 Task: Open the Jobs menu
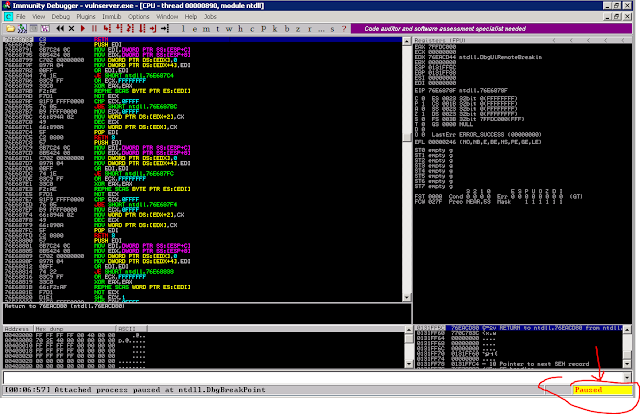pyautogui.click(x=210, y=17)
